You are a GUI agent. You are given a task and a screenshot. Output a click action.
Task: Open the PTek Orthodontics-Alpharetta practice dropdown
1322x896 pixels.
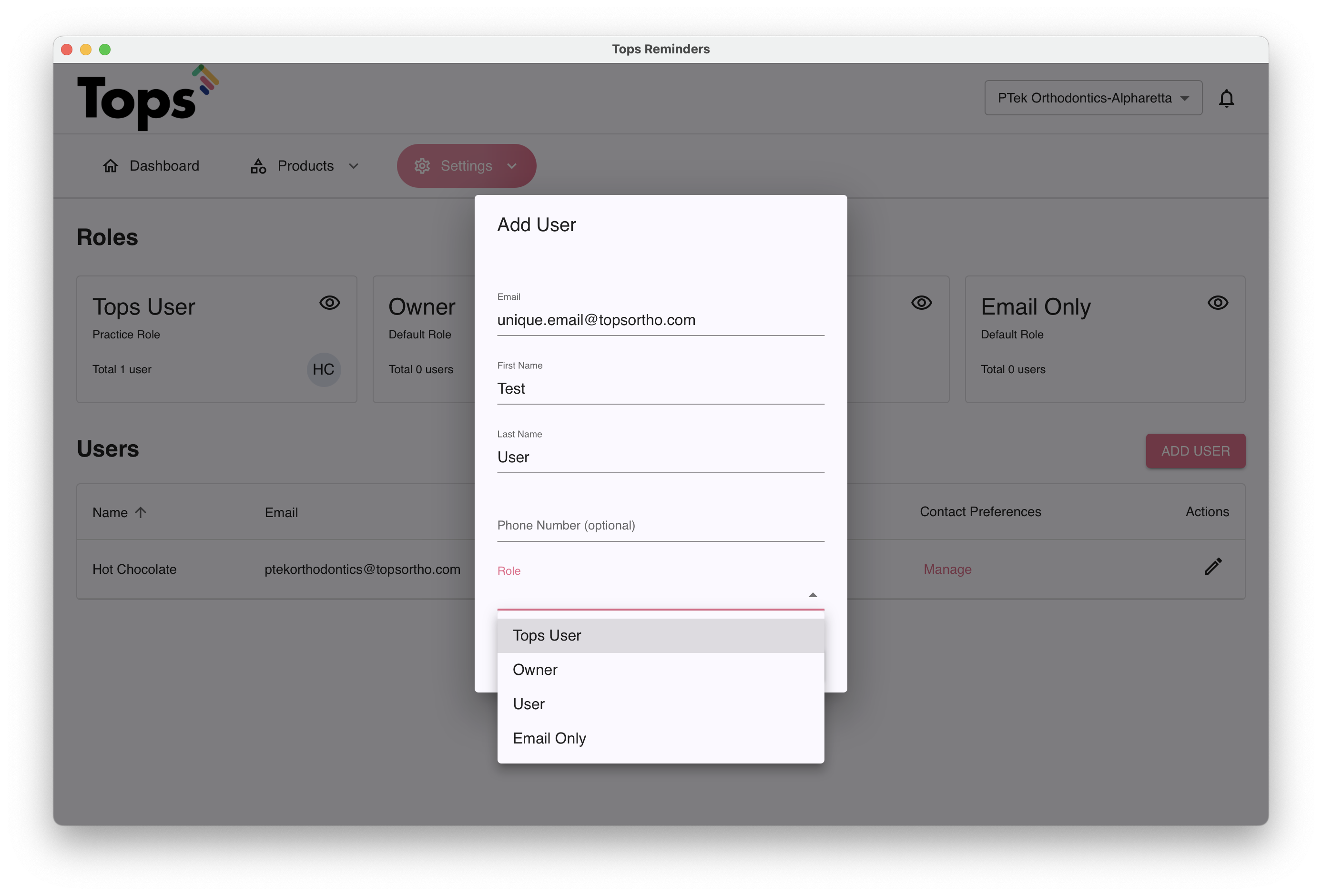click(1093, 98)
